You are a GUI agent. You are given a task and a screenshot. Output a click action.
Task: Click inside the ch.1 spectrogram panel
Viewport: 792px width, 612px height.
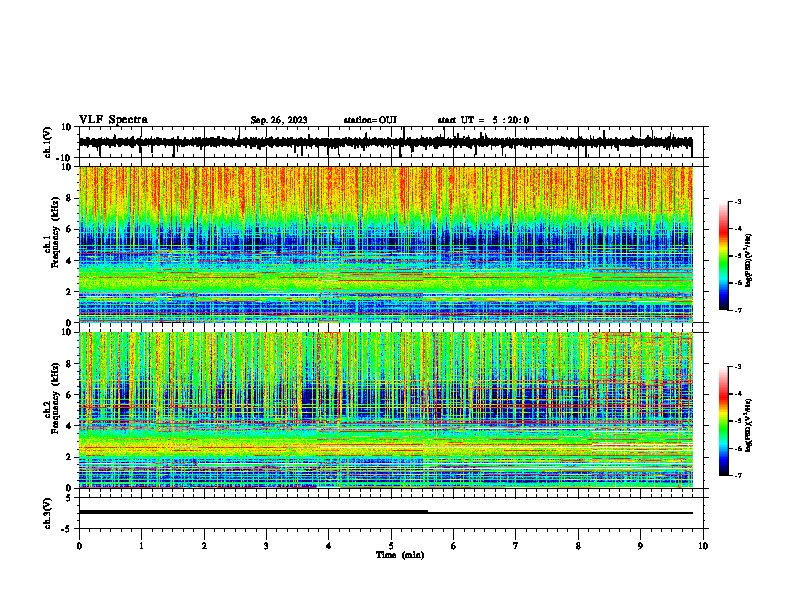click(x=385, y=244)
